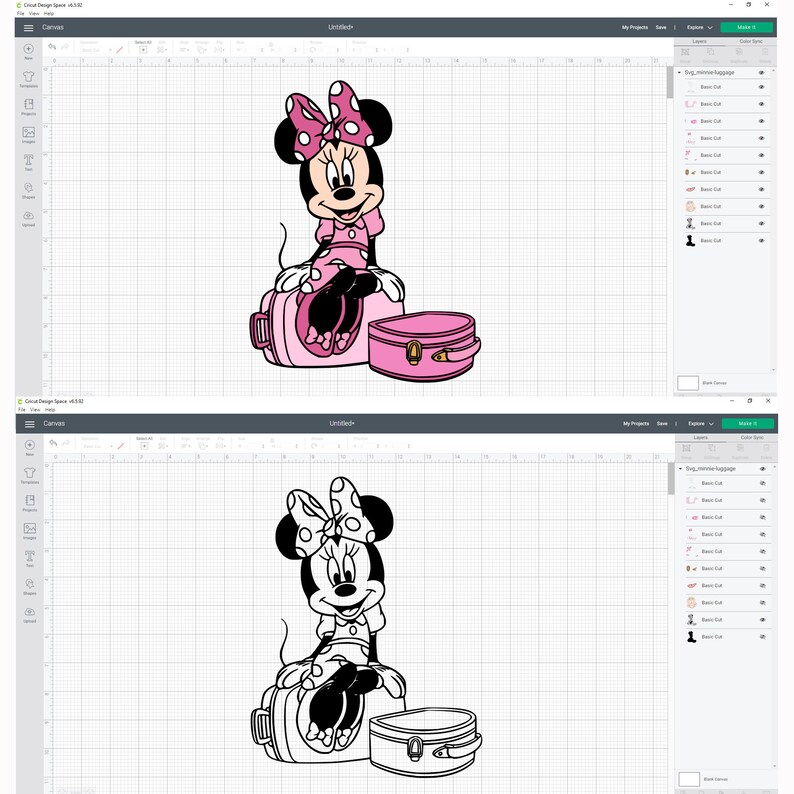Hide the solid black silhouette layer in top window

[x=761, y=241]
